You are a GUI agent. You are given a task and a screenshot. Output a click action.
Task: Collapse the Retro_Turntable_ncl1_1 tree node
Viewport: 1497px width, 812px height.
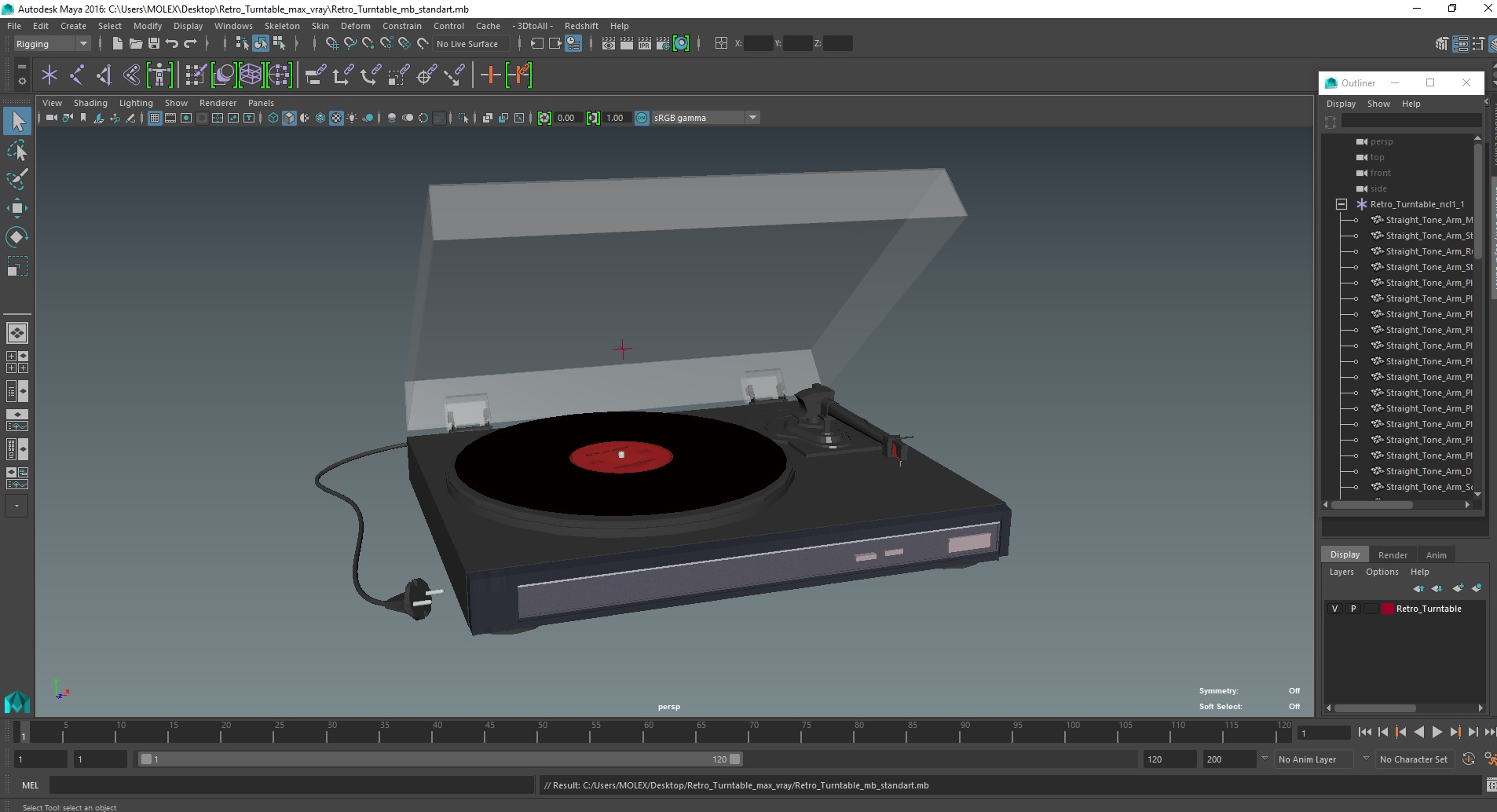point(1341,204)
